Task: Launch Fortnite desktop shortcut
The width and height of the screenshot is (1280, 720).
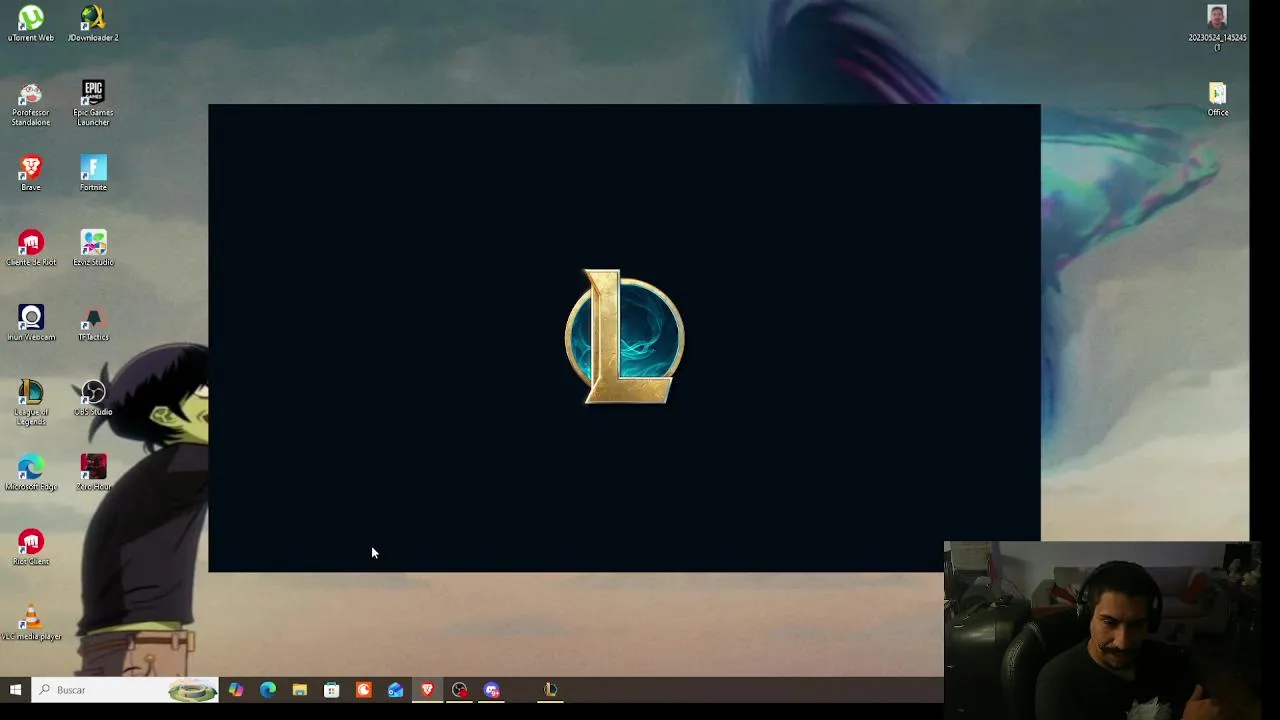Action: coord(93,173)
